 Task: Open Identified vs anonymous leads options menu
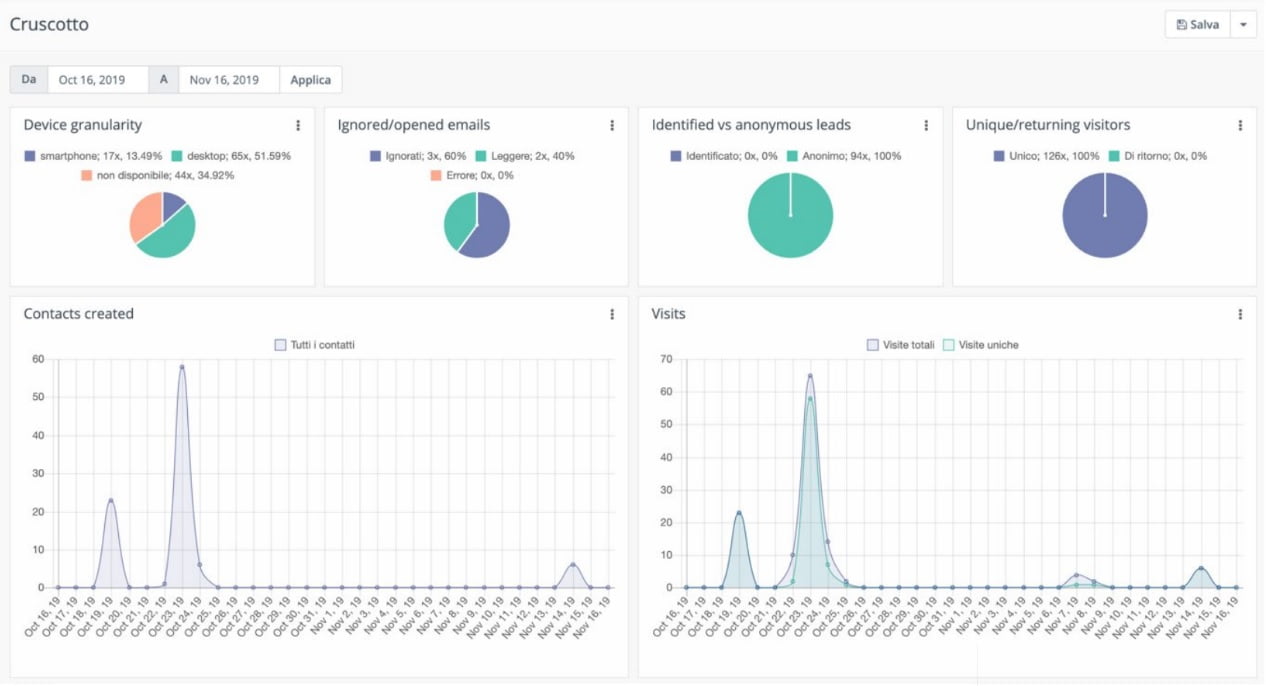[926, 126]
